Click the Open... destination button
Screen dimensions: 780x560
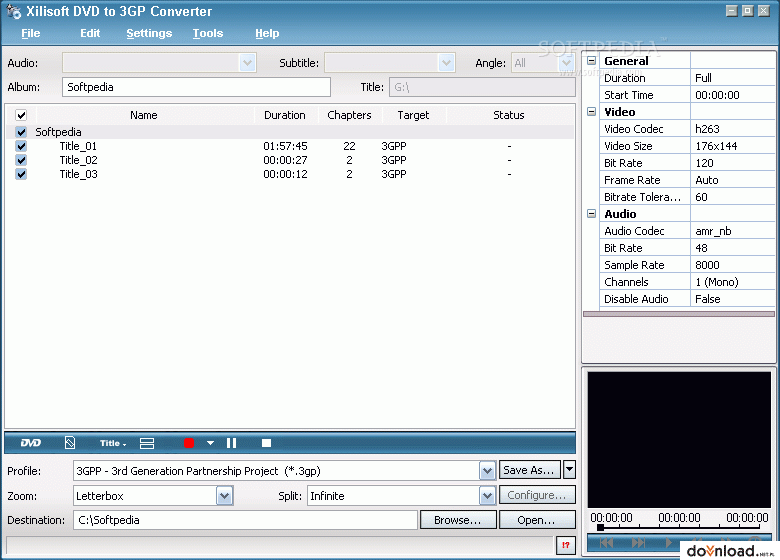tap(537, 520)
